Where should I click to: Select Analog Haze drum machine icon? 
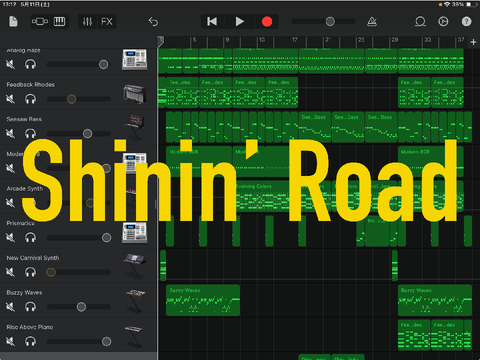(x=135, y=60)
